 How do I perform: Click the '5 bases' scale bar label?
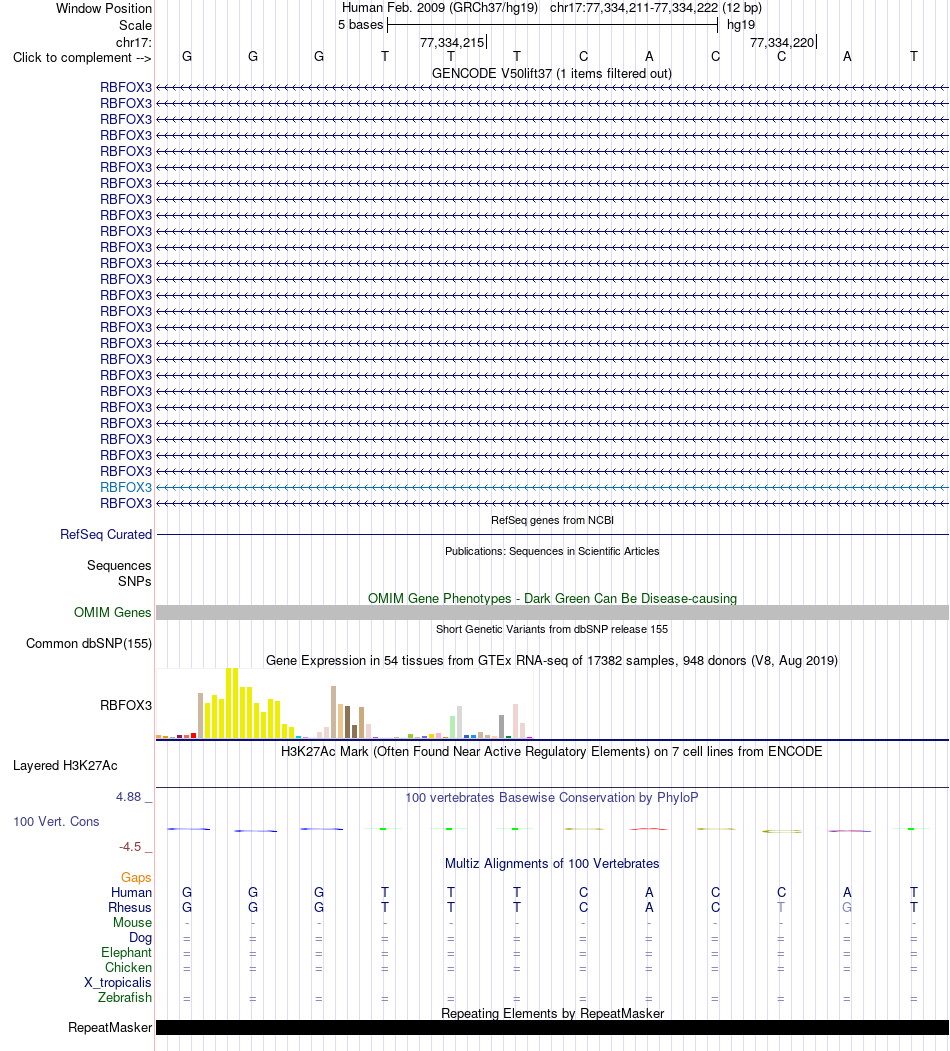click(361, 25)
